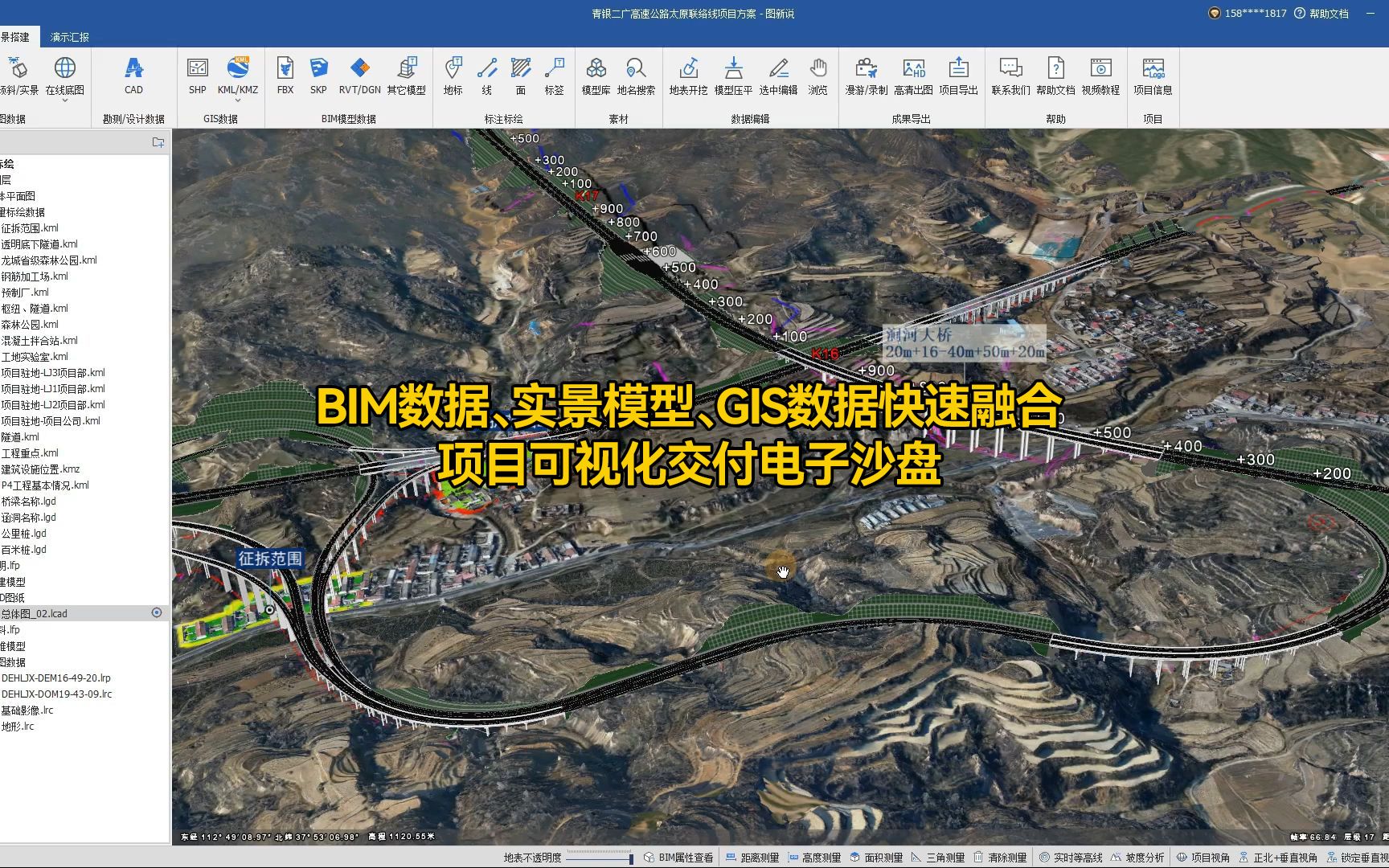Click the account 158****1817 in title bar

(x=1248, y=14)
